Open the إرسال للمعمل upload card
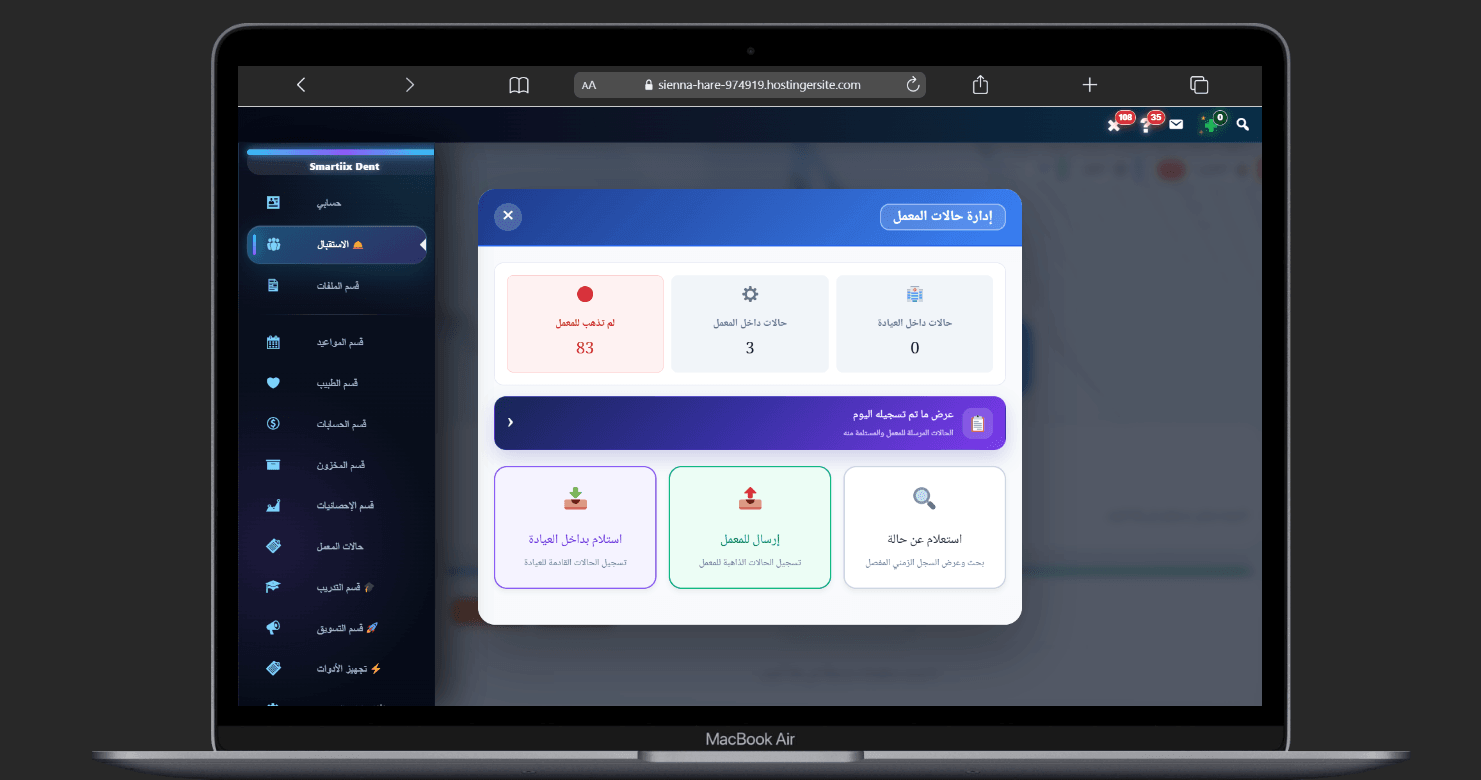The width and height of the screenshot is (1481, 780). [750, 528]
